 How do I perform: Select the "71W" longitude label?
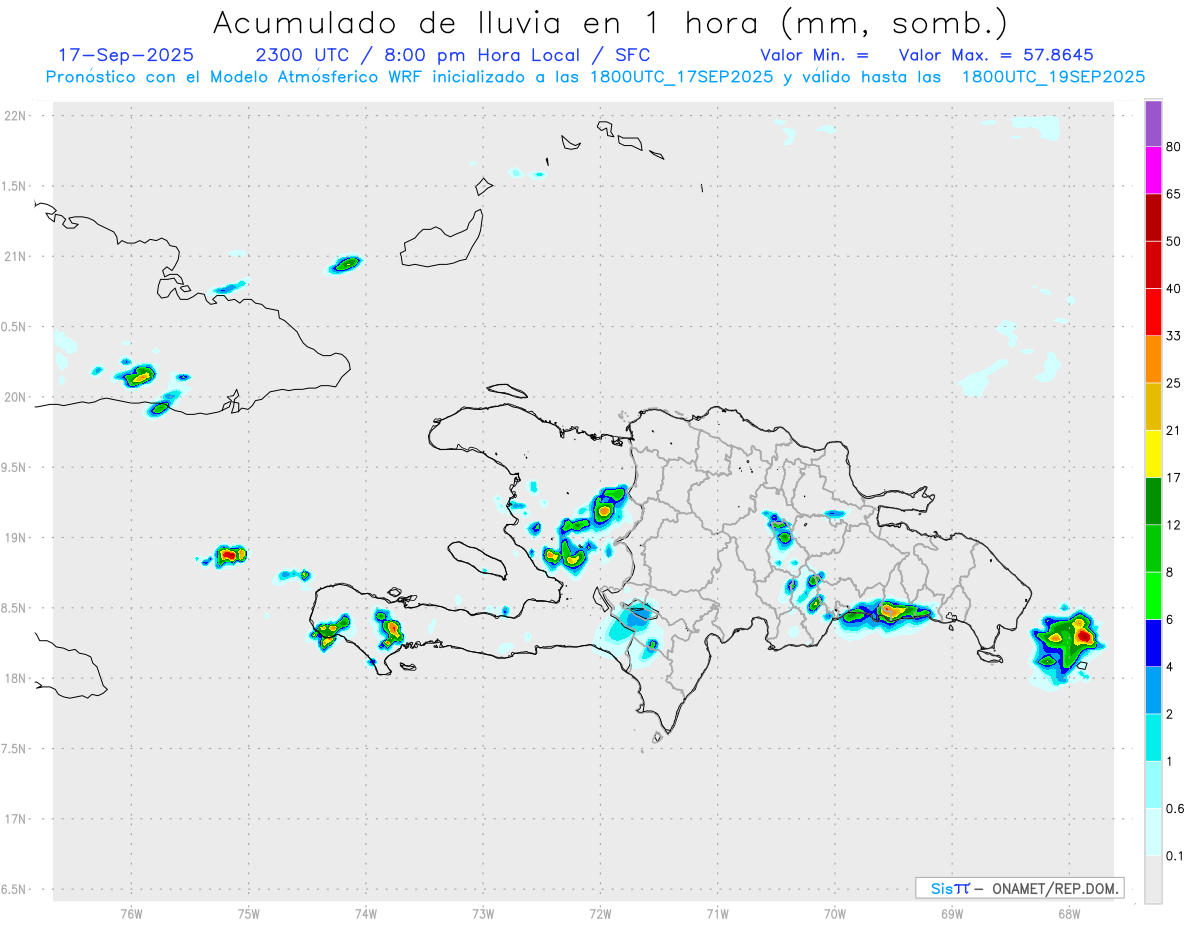717,913
